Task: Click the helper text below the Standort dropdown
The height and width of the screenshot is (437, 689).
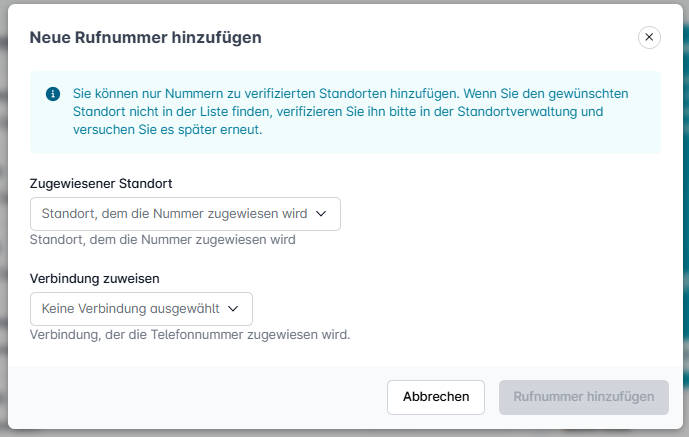Action: click(x=163, y=240)
